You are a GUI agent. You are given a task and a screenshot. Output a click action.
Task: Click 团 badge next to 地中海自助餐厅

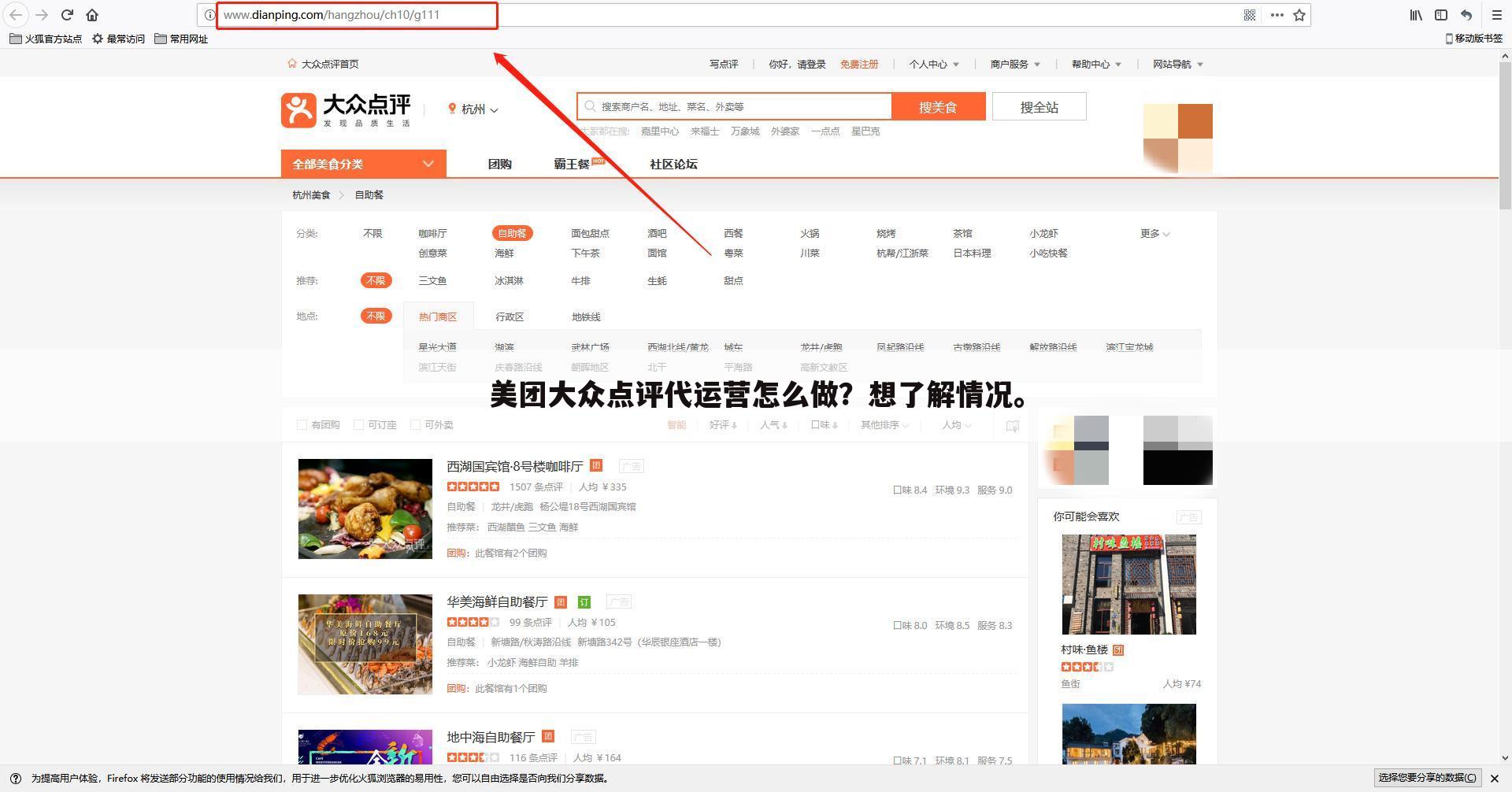pos(548,736)
